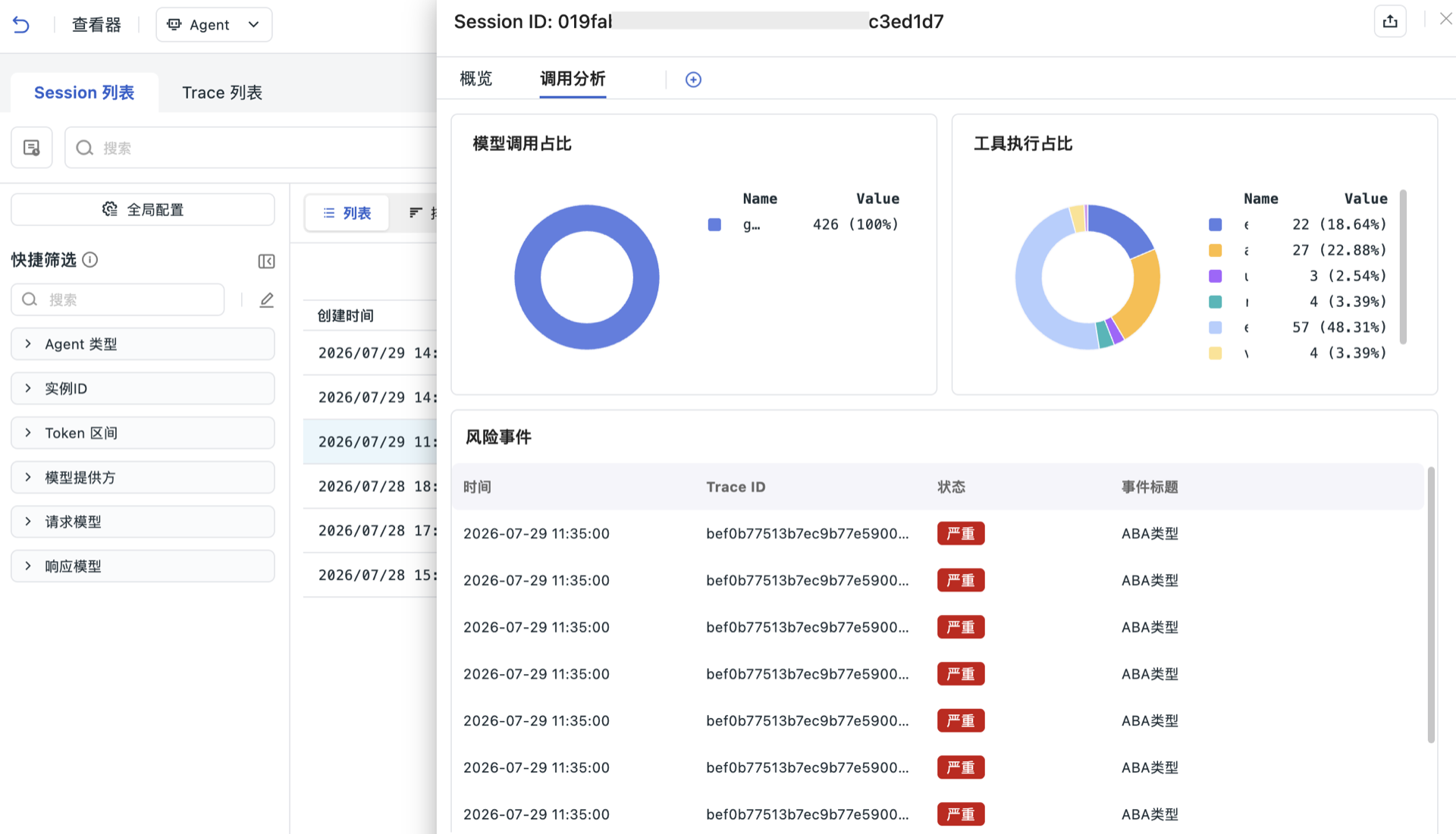Switch to Session 列表 tab
The image size is (1456, 834).
84,92
